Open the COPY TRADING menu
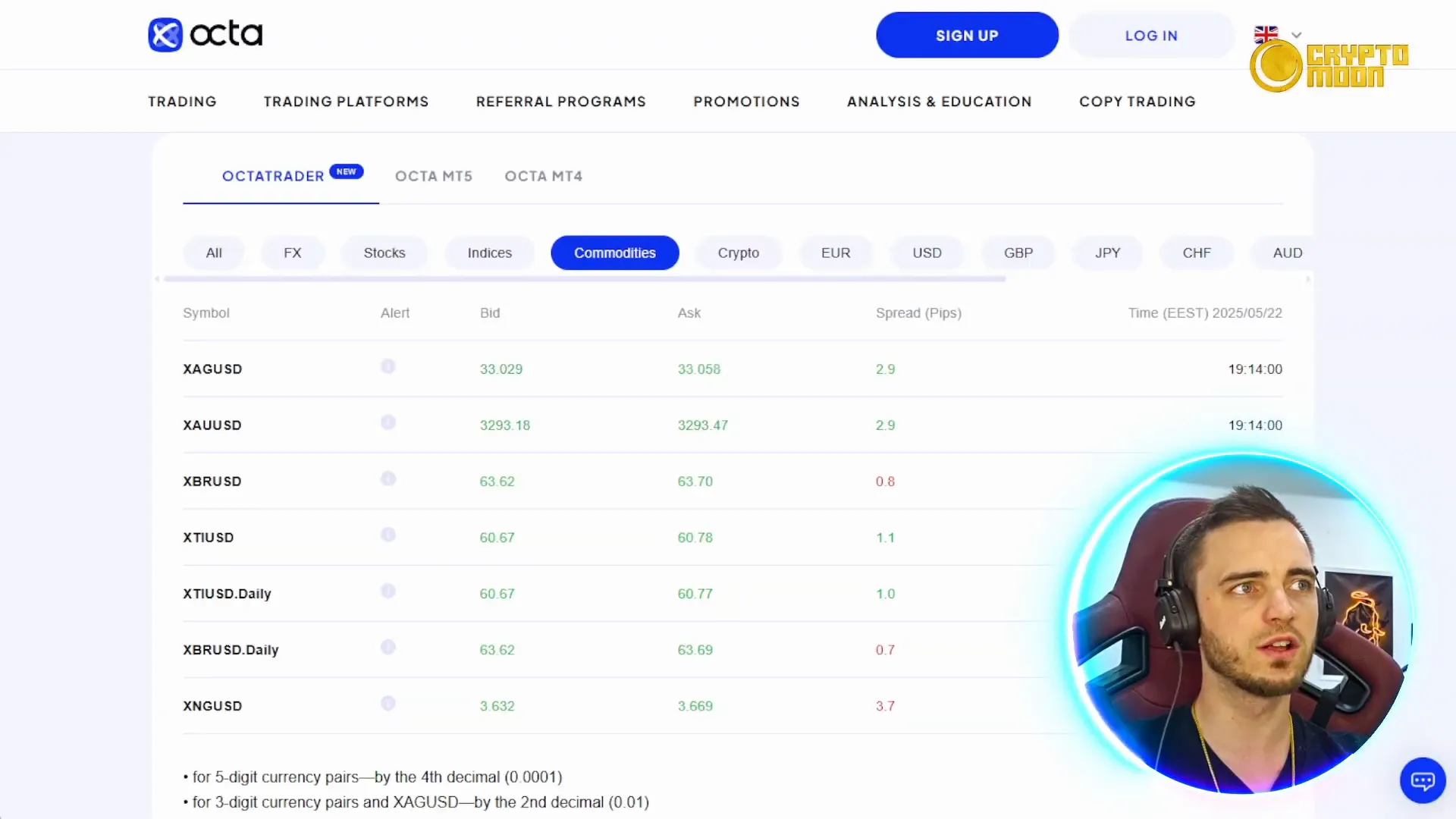 click(x=1137, y=102)
